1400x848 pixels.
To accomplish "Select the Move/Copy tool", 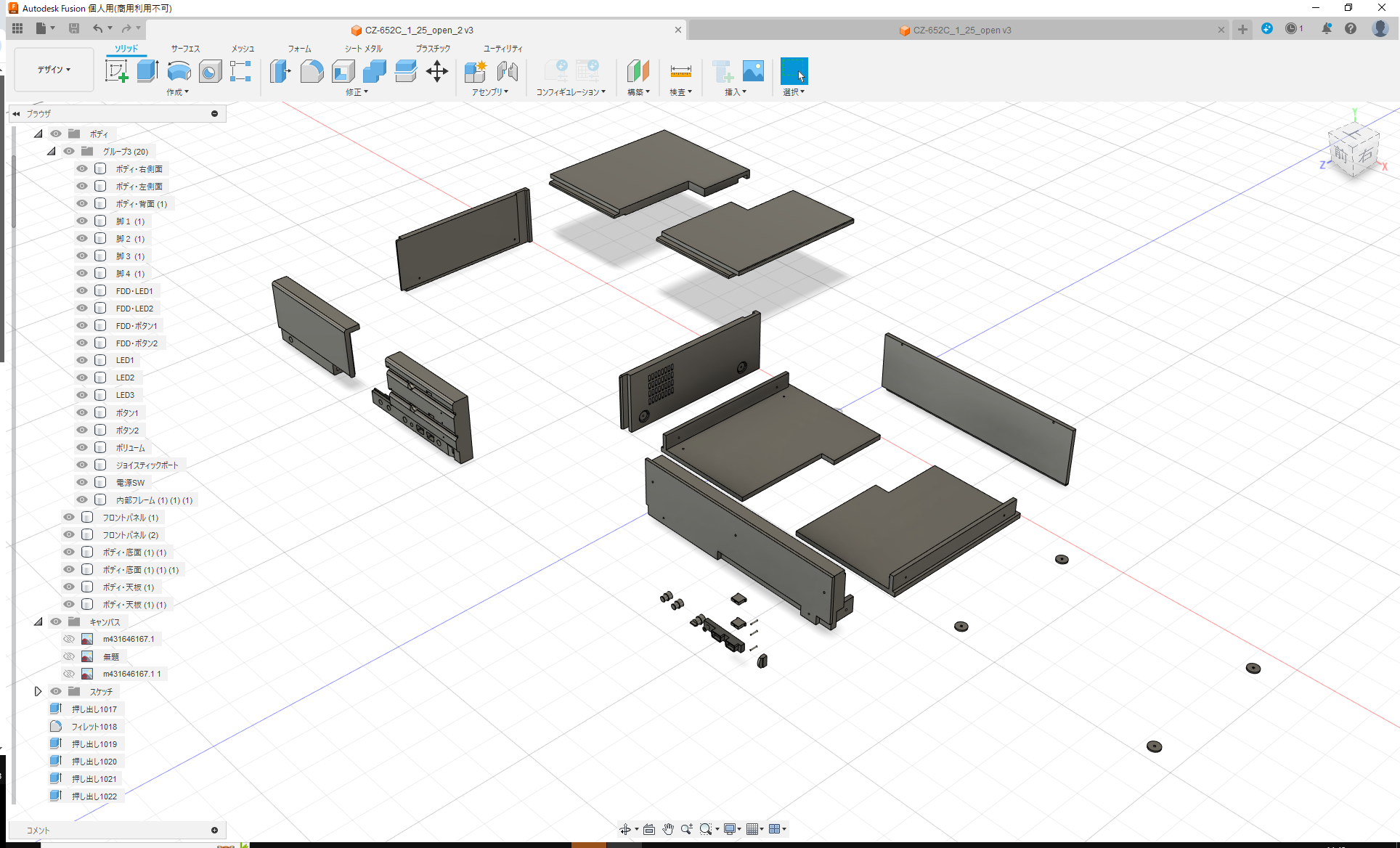I will click(x=437, y=70).
